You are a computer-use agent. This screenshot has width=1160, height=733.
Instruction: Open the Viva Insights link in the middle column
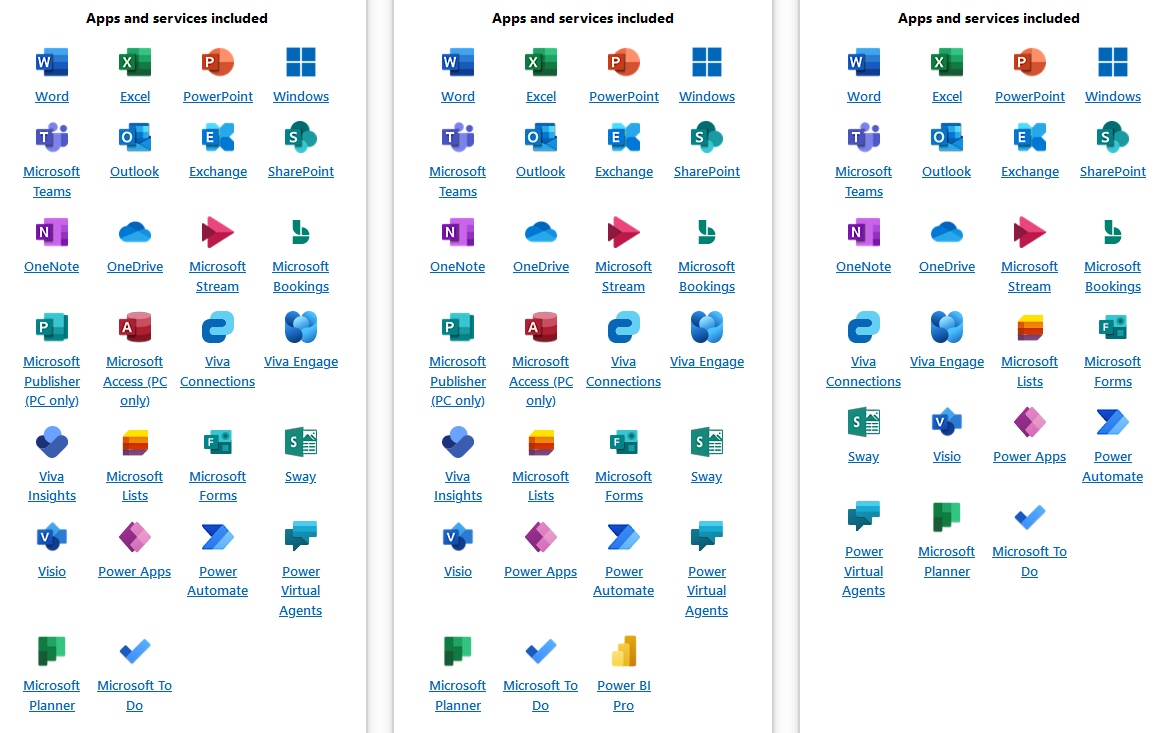458,486
